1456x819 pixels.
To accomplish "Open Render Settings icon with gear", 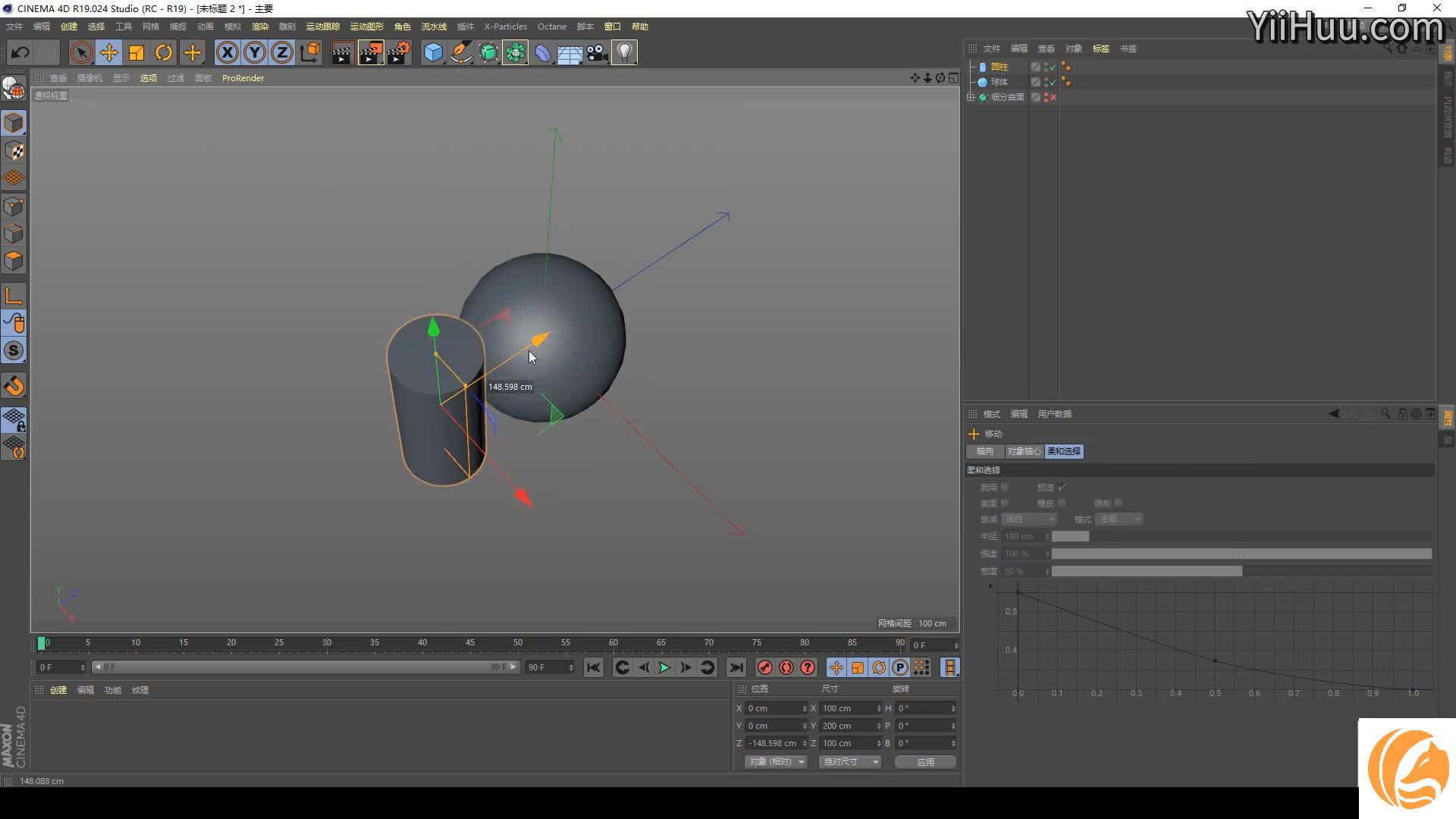I will tap(399, 52).
